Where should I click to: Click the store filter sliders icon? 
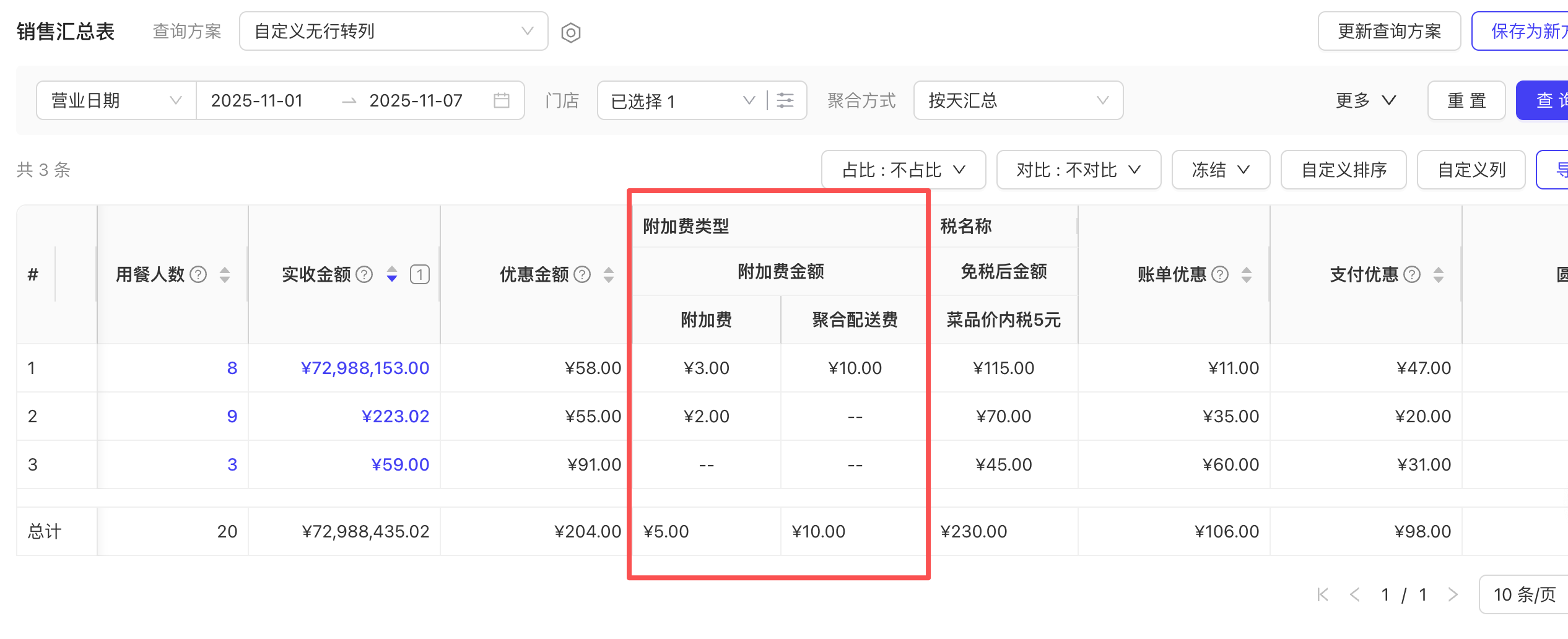coord(785,100)
